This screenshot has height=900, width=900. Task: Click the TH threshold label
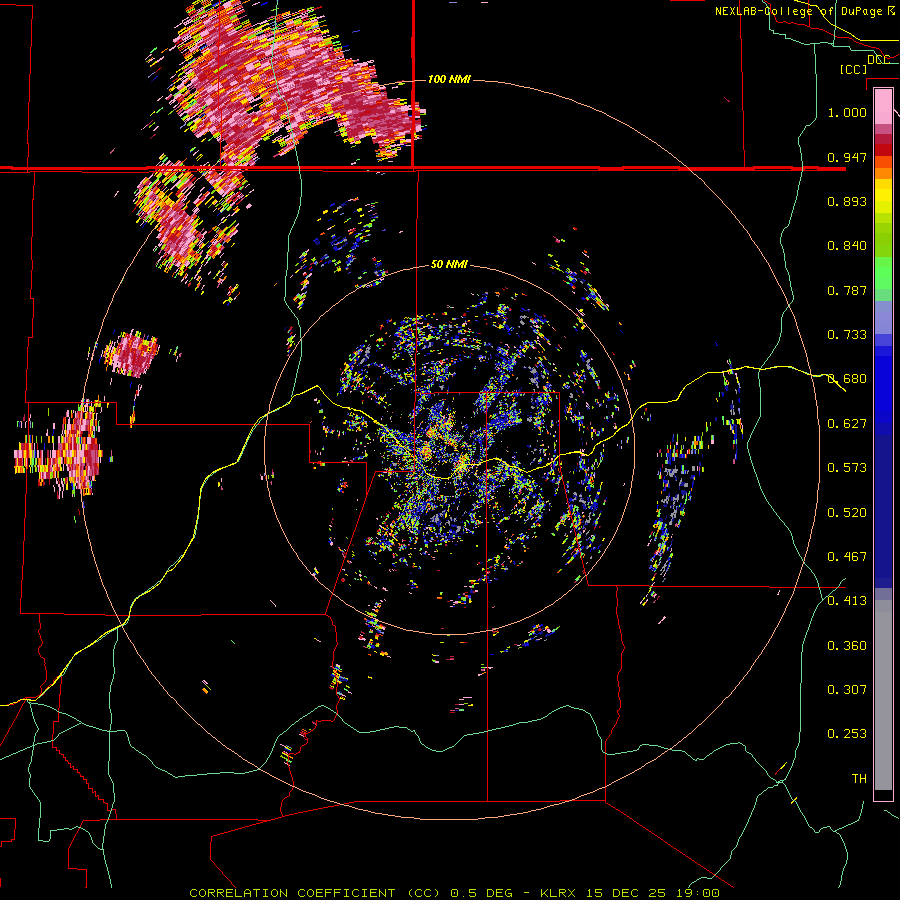click(x=859, y=778)
